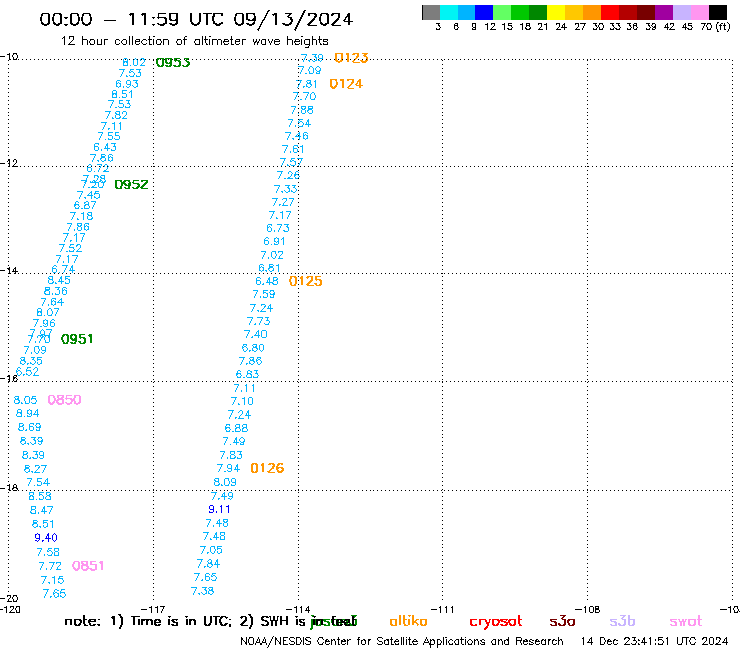The width and height of the screenshot is (740, 650).
Task: Select wave height value 7.61
Action: click(x=293, y=149)
